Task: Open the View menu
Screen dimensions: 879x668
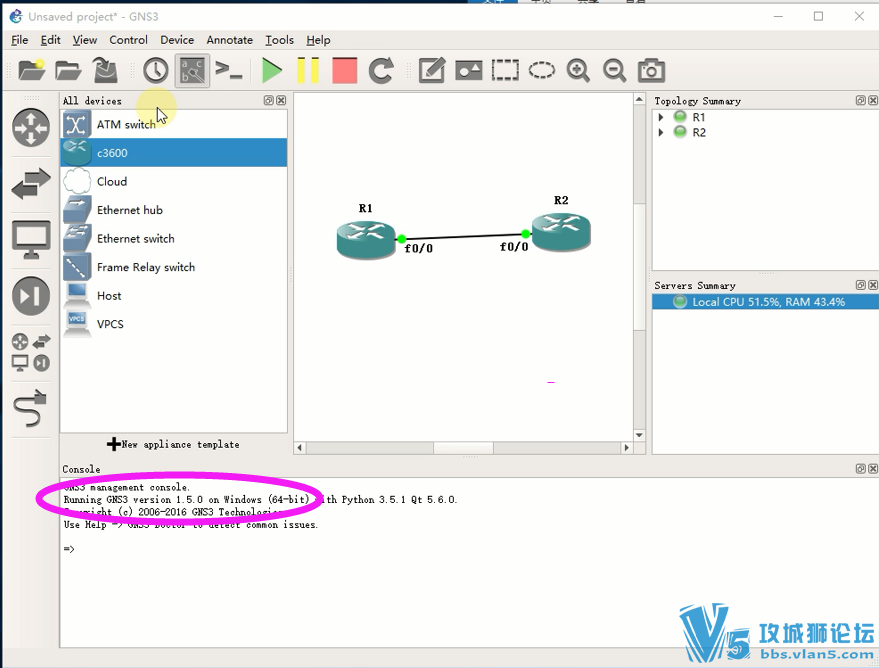Action: (x=85, y=40)
